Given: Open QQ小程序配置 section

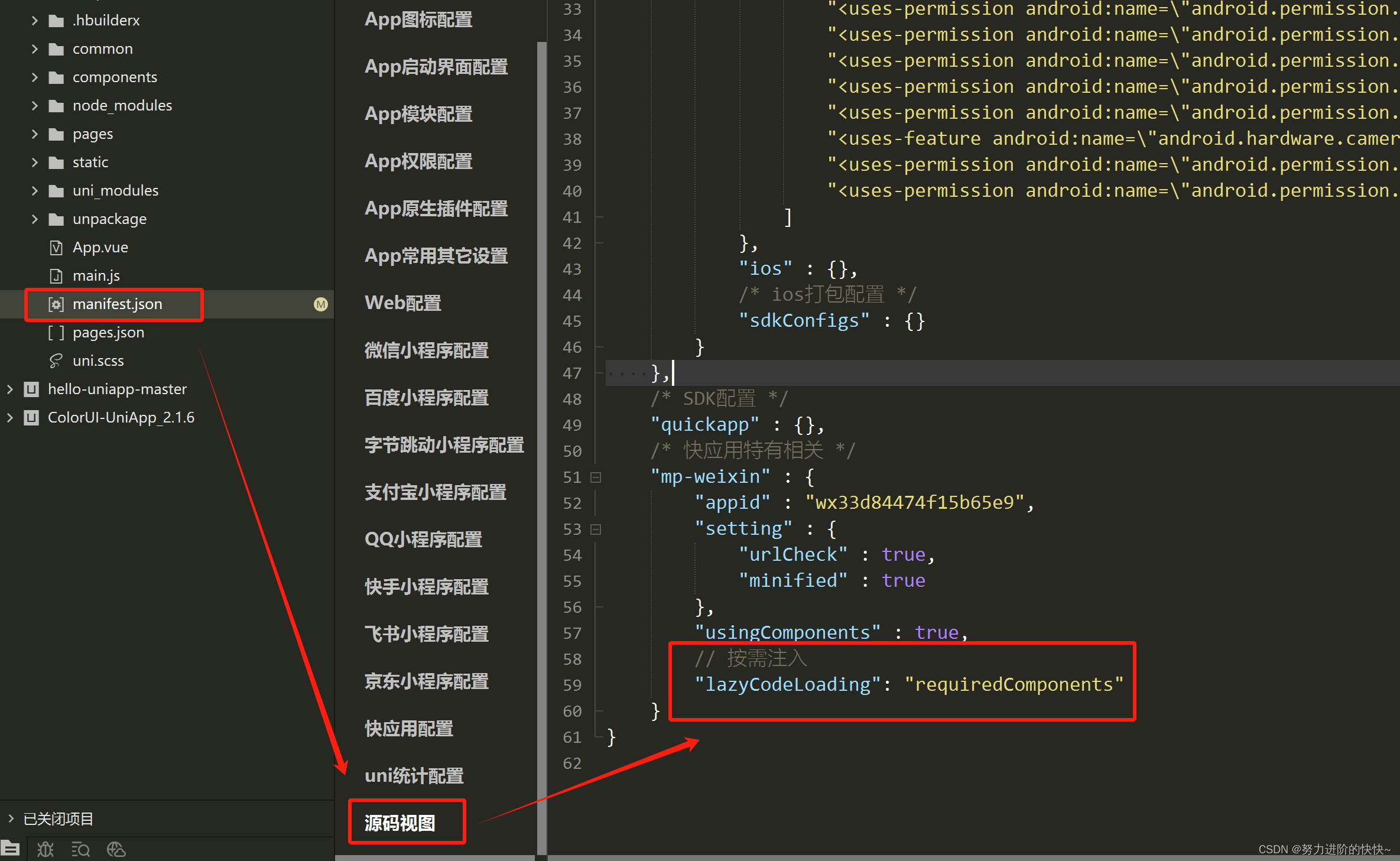Looking at the screenshot, I should point(423,540).
